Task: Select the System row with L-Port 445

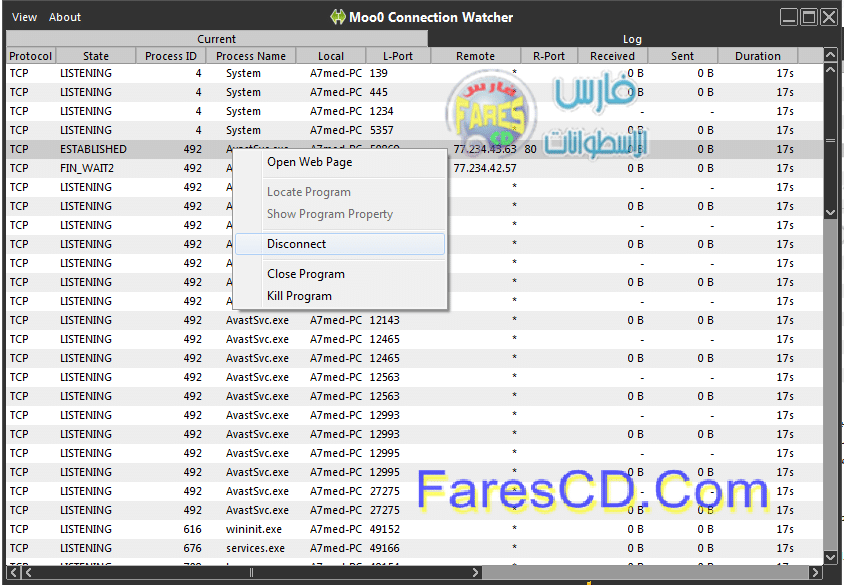Action: (x=414, y=92)
